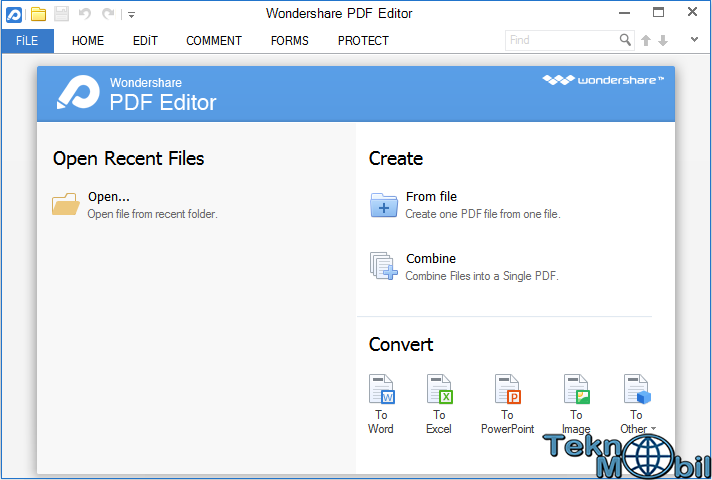Click the To Word convert icon

click(381, 389)
